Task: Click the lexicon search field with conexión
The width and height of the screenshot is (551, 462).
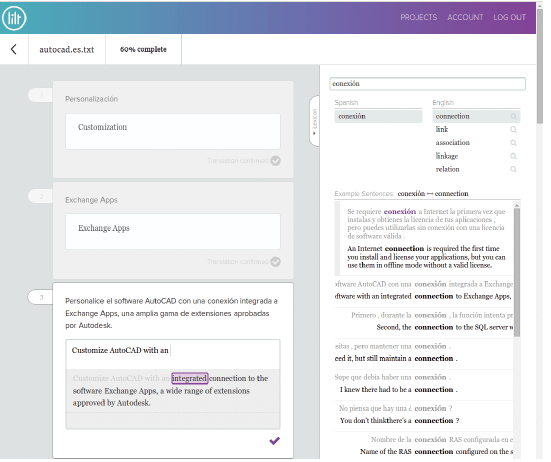Action: [x=427, y=84]
